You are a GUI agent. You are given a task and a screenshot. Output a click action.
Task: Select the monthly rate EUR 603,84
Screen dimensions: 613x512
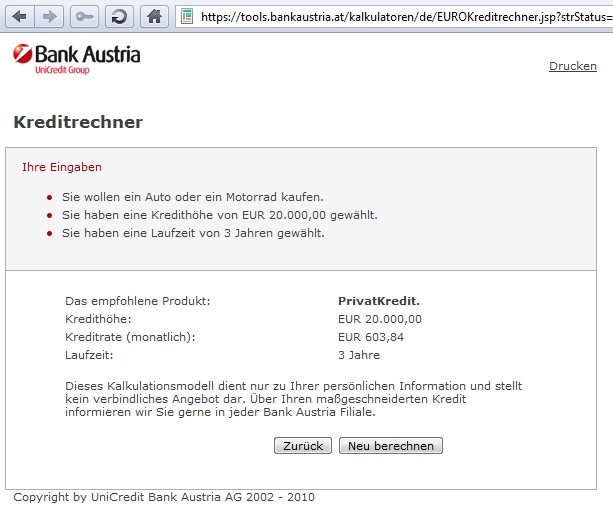coord(371,337)
